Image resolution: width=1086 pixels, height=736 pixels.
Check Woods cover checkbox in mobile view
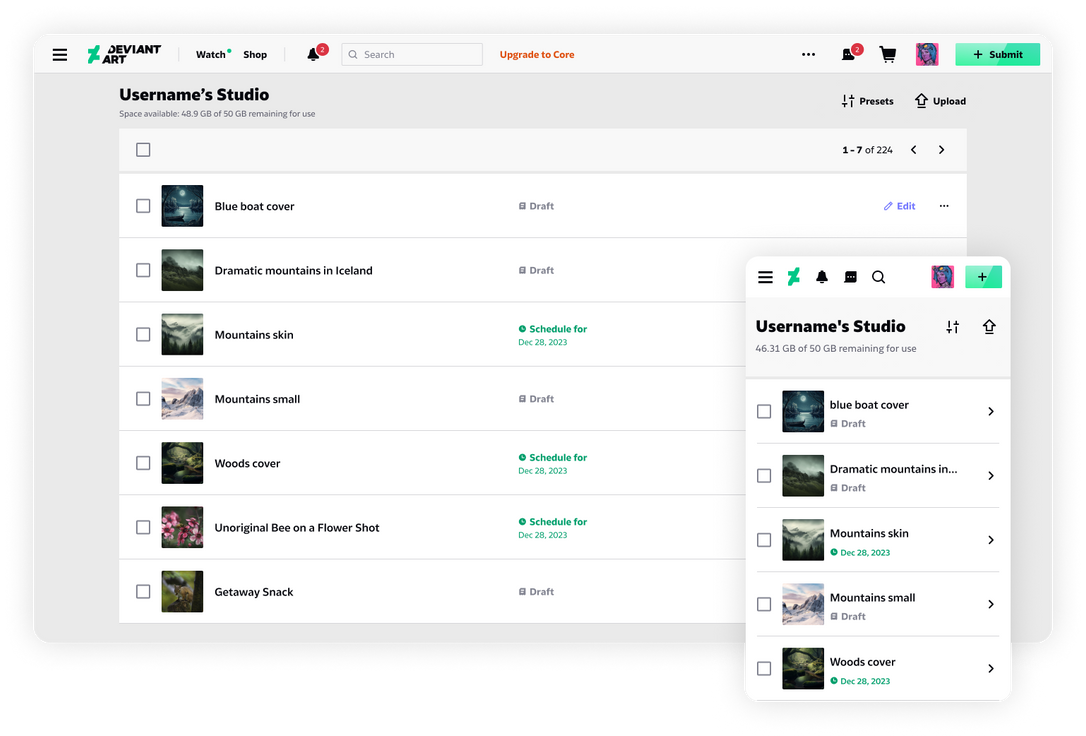[x=764, y=669]
